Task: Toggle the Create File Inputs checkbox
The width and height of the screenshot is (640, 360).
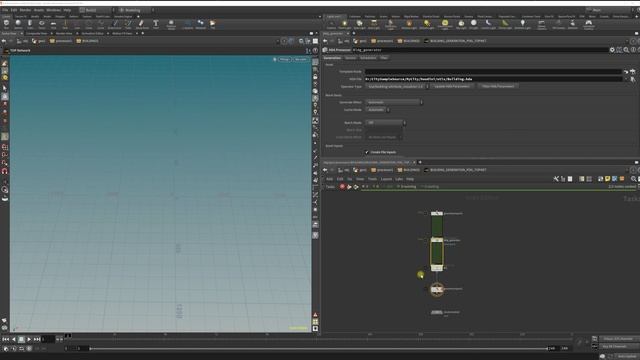Action: 367,152
